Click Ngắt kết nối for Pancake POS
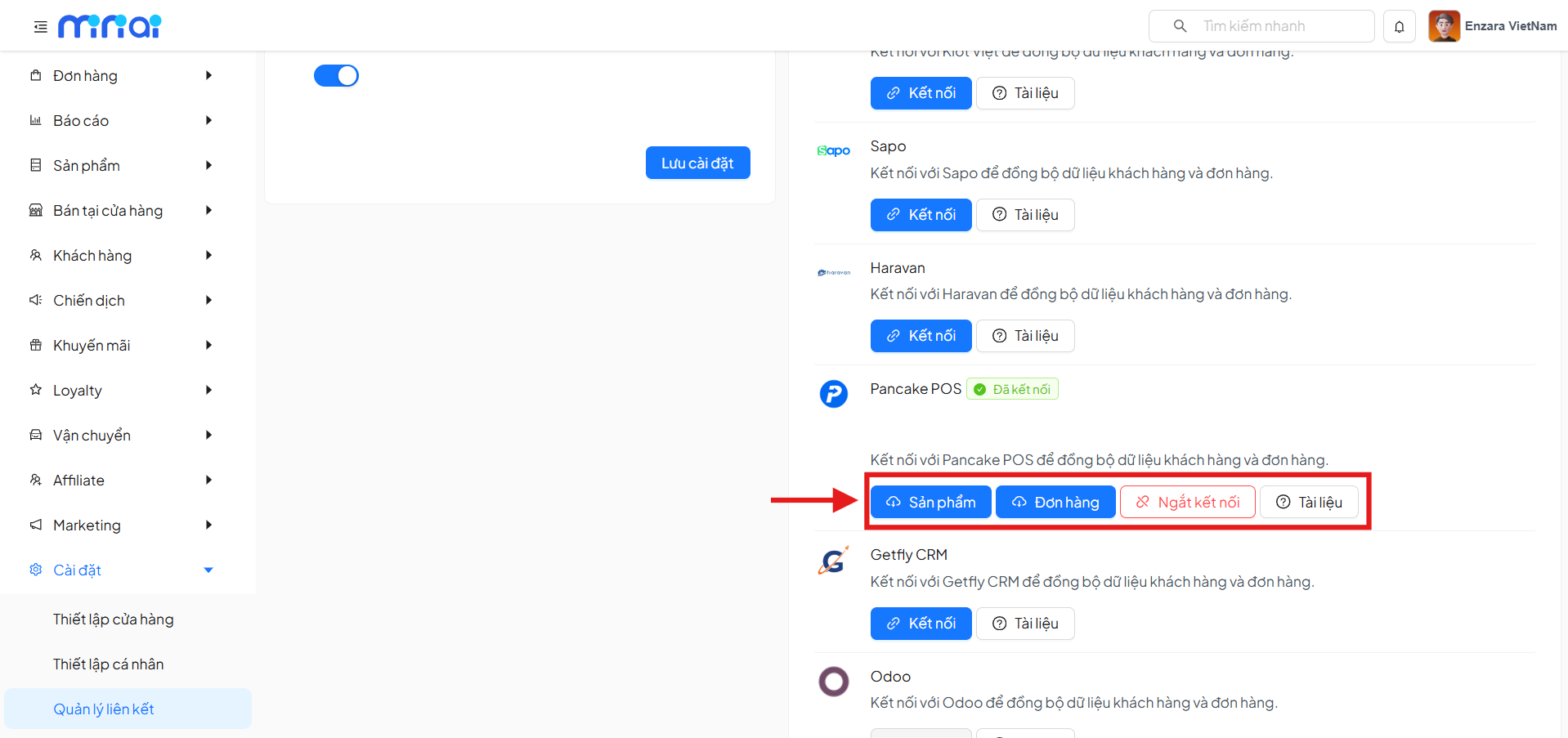The image size is (1568, 738). (1187, 501)
